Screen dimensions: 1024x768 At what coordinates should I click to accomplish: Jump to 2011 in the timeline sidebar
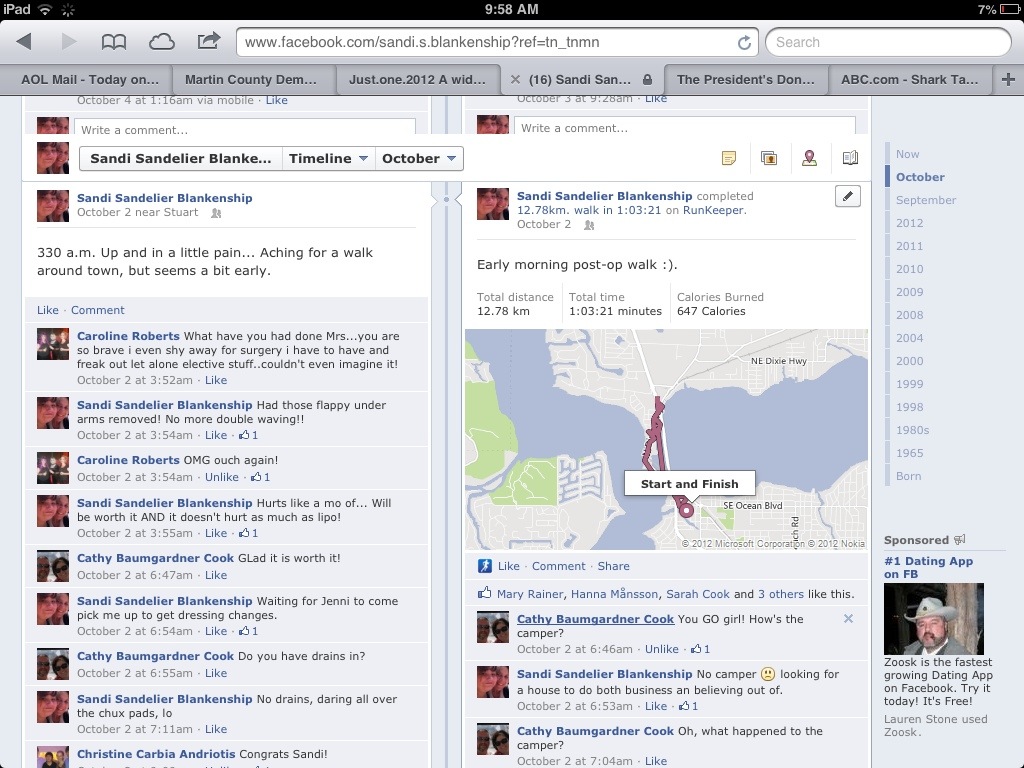pos(909,246)
